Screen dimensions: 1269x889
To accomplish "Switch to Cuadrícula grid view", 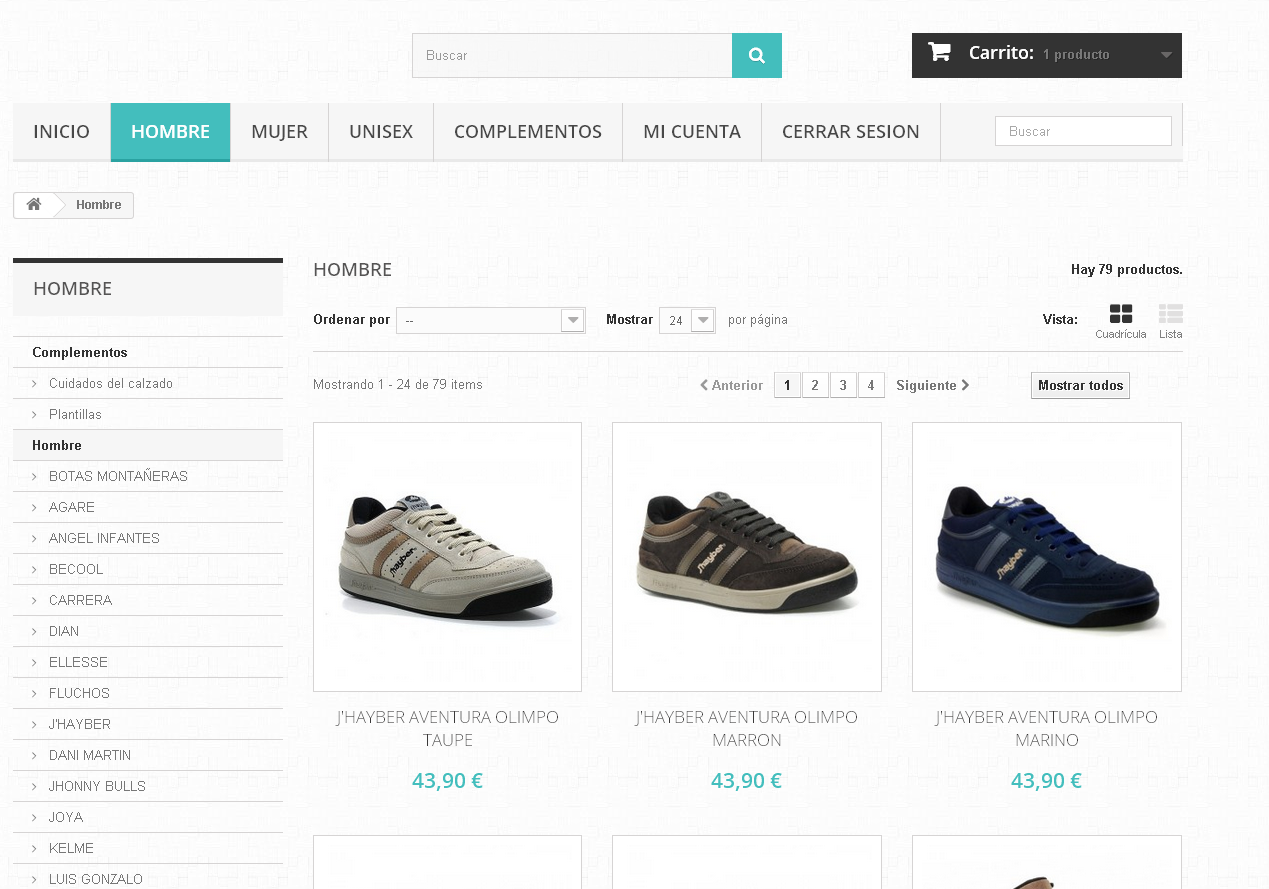I will coord(1121,321).
